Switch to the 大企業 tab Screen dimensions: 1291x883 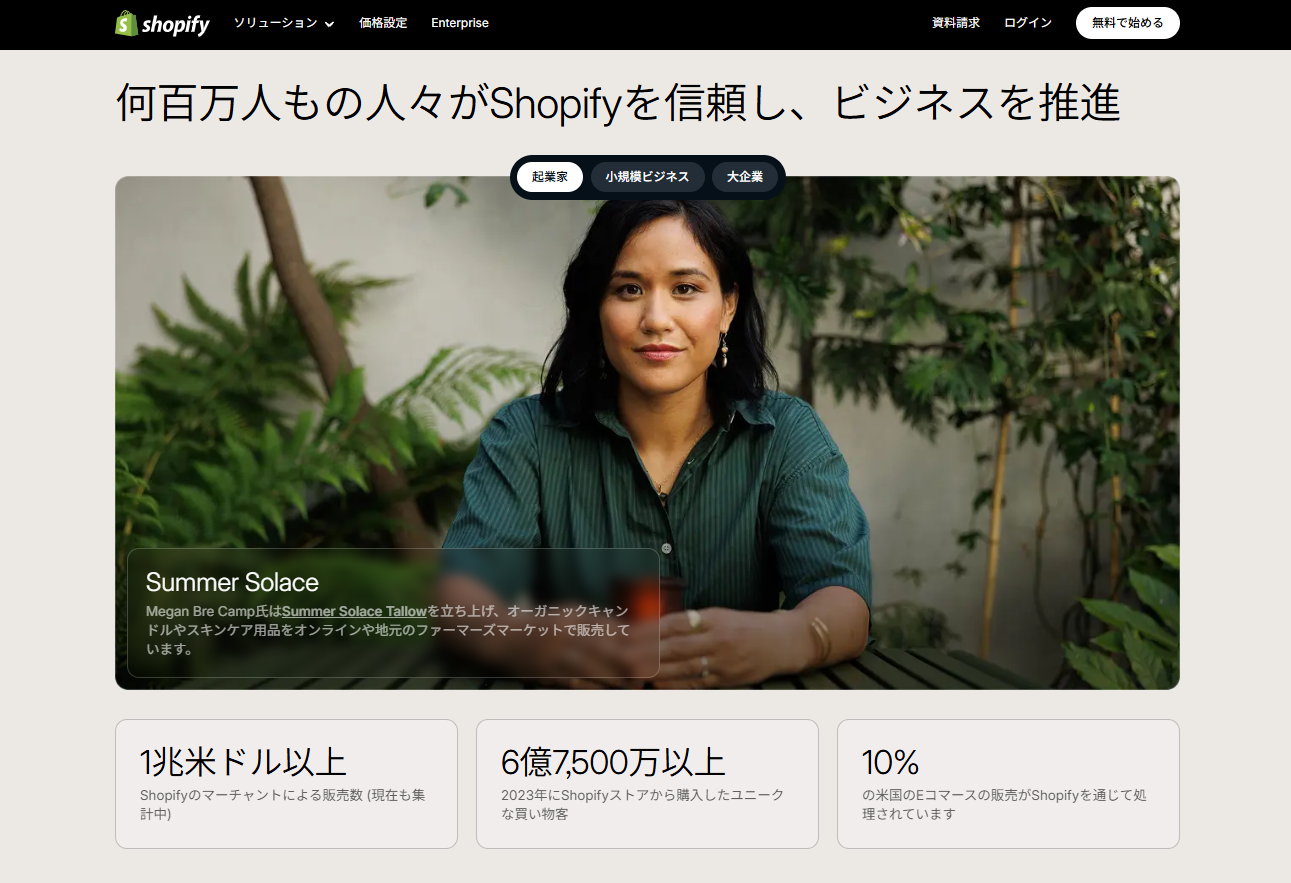(745, 177)
